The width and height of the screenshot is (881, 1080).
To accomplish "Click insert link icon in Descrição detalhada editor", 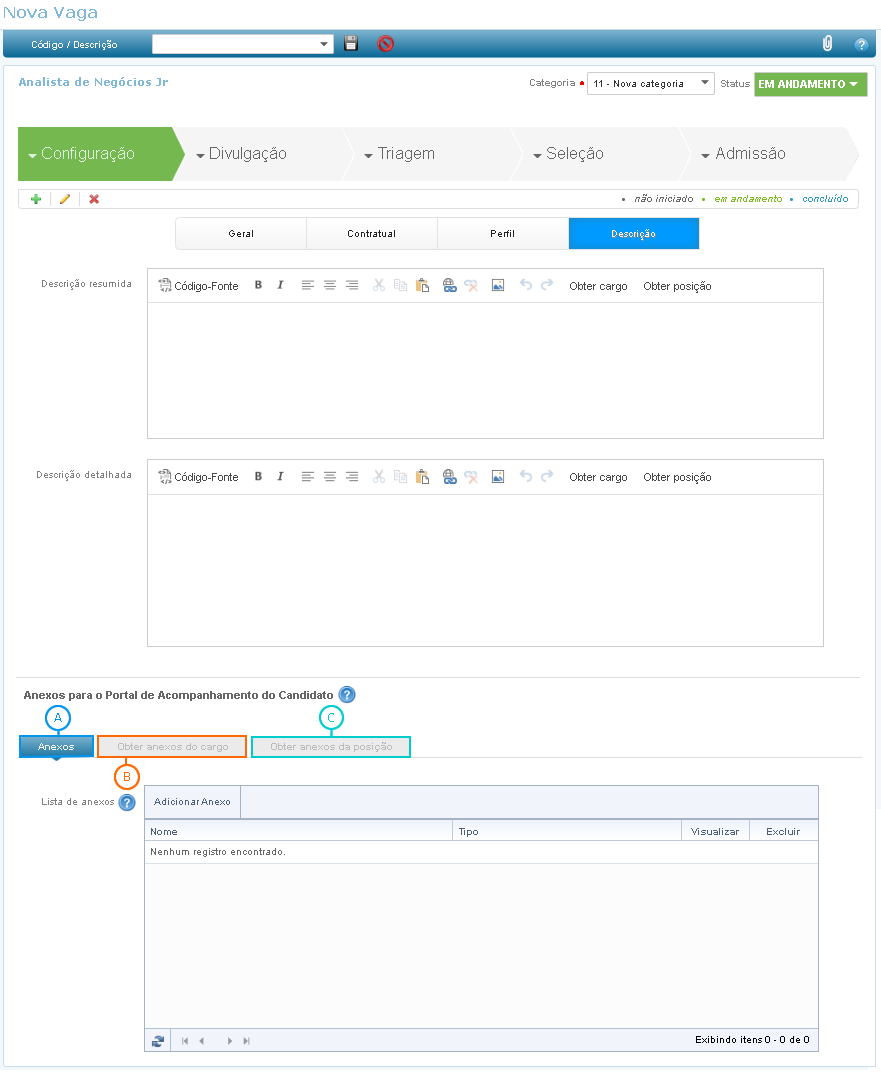I will (449, 477).
